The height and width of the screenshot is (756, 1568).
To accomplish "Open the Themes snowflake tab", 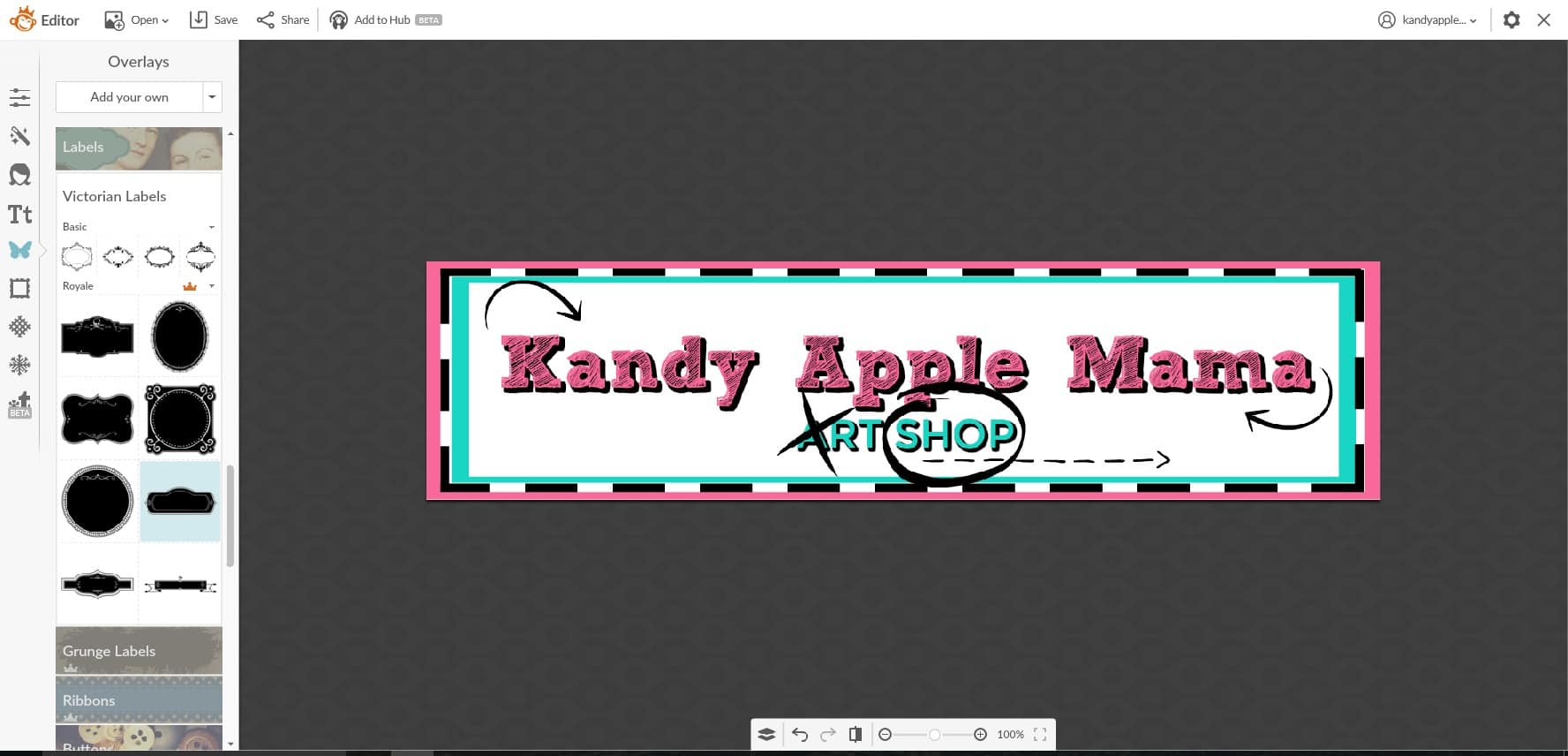I will pos(19,365).
